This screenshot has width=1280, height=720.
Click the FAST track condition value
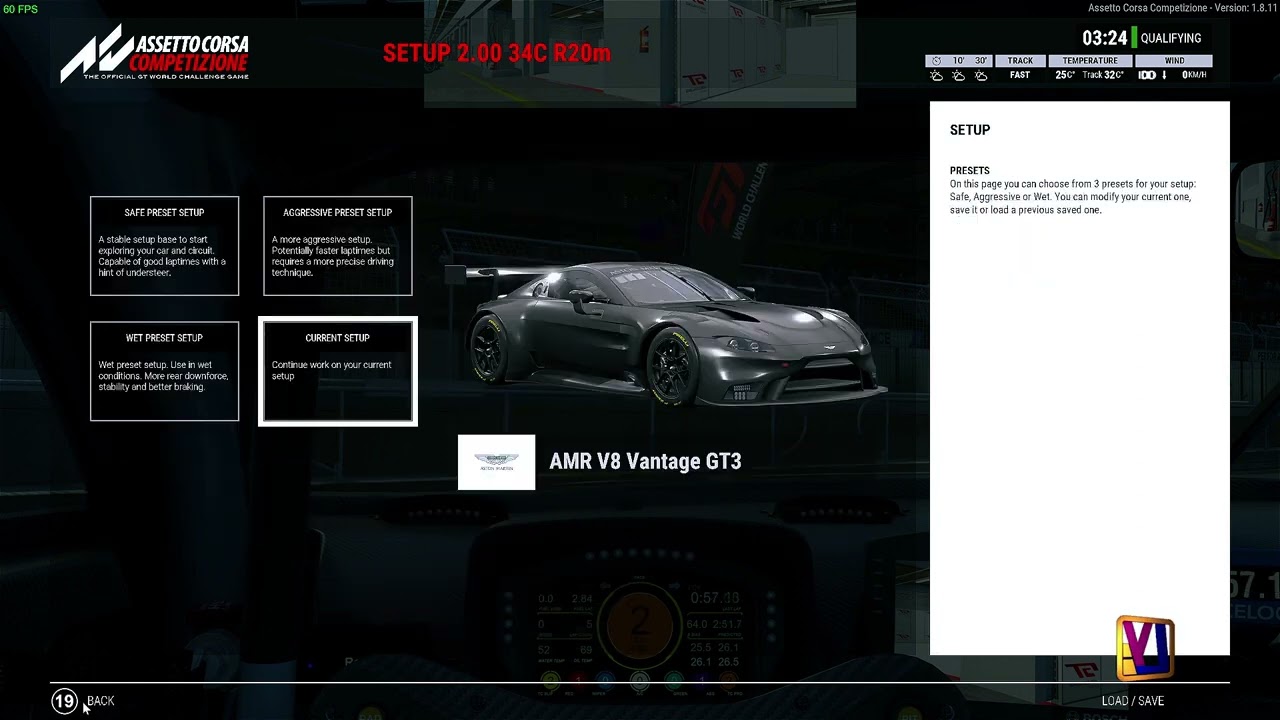coord(1020,75)
